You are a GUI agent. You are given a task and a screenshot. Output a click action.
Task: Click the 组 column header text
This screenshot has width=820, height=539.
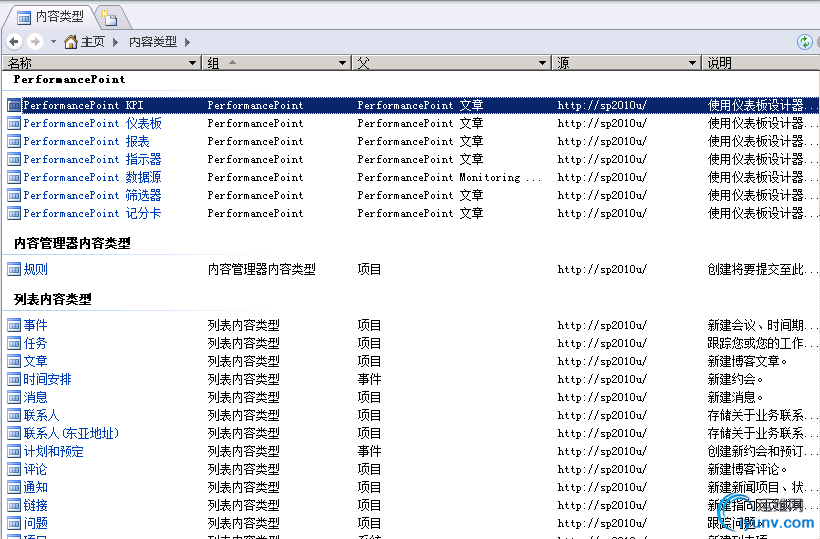[213, 63]
